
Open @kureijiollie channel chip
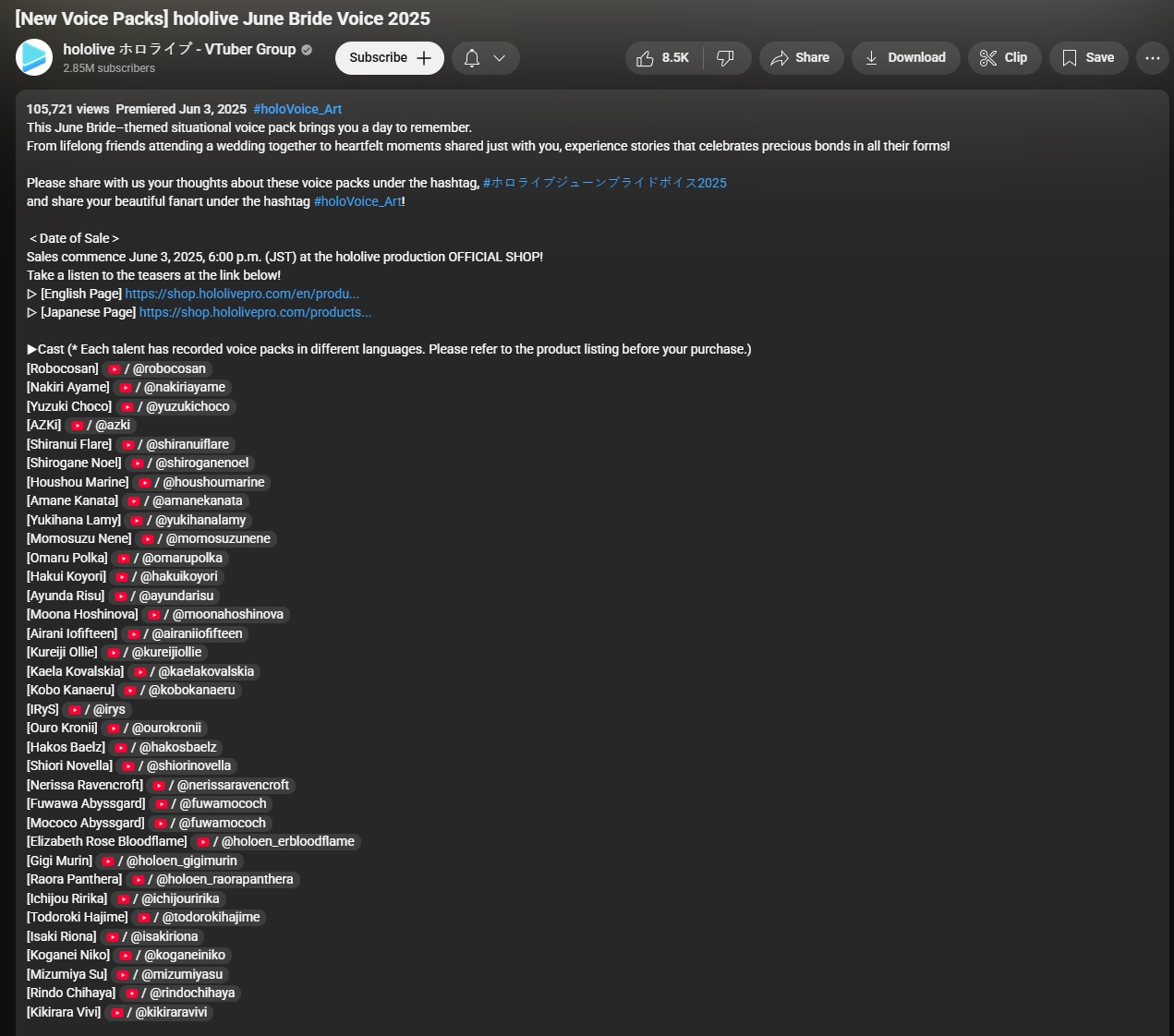154,652
